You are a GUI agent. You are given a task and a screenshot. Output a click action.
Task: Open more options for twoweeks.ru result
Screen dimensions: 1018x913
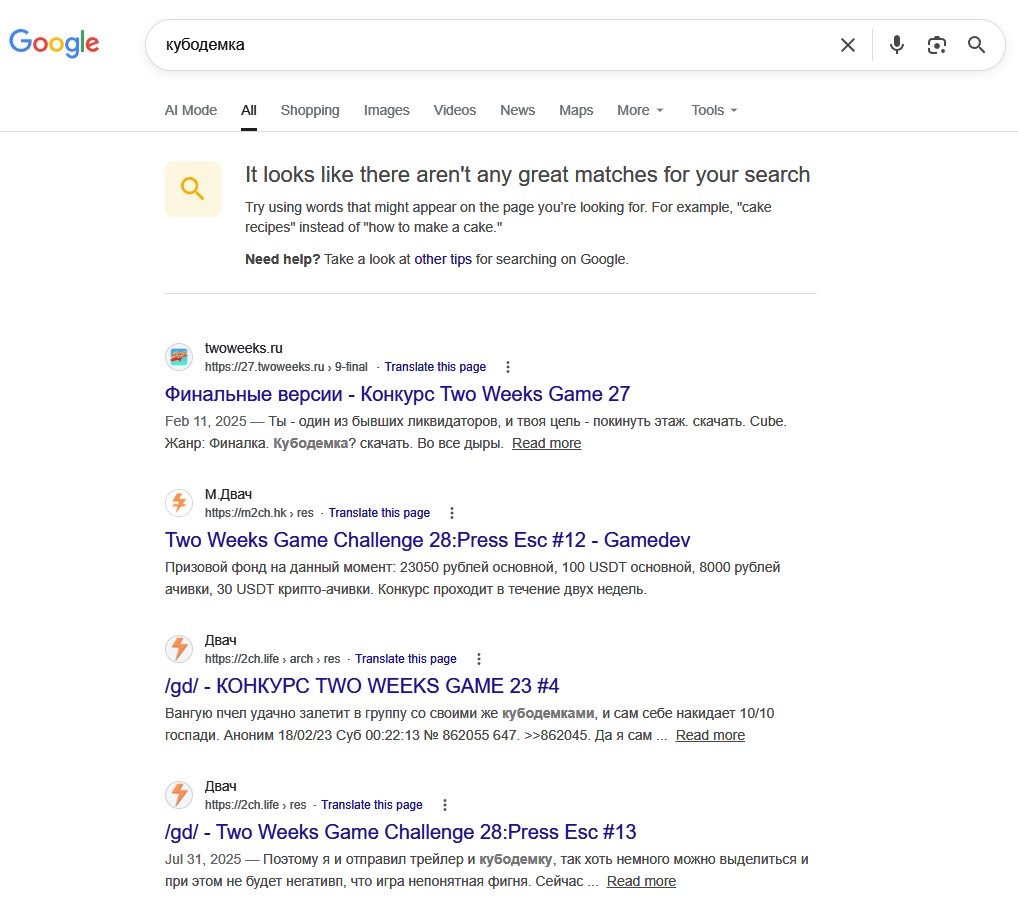(x=508, y=367)
